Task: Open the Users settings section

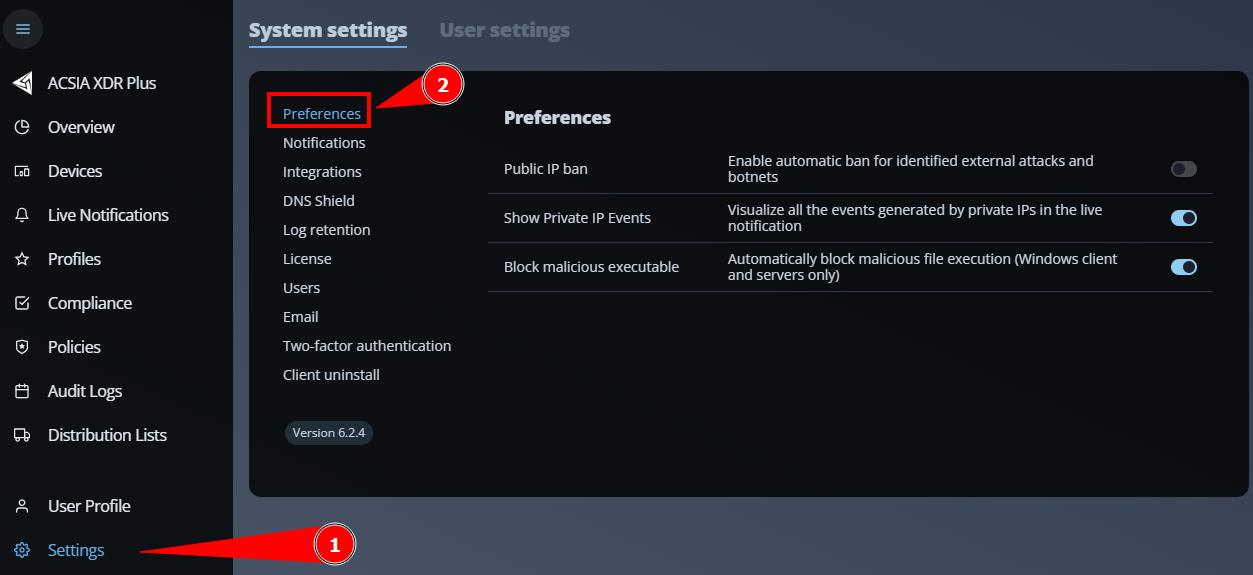Action: tap(302, 288)
